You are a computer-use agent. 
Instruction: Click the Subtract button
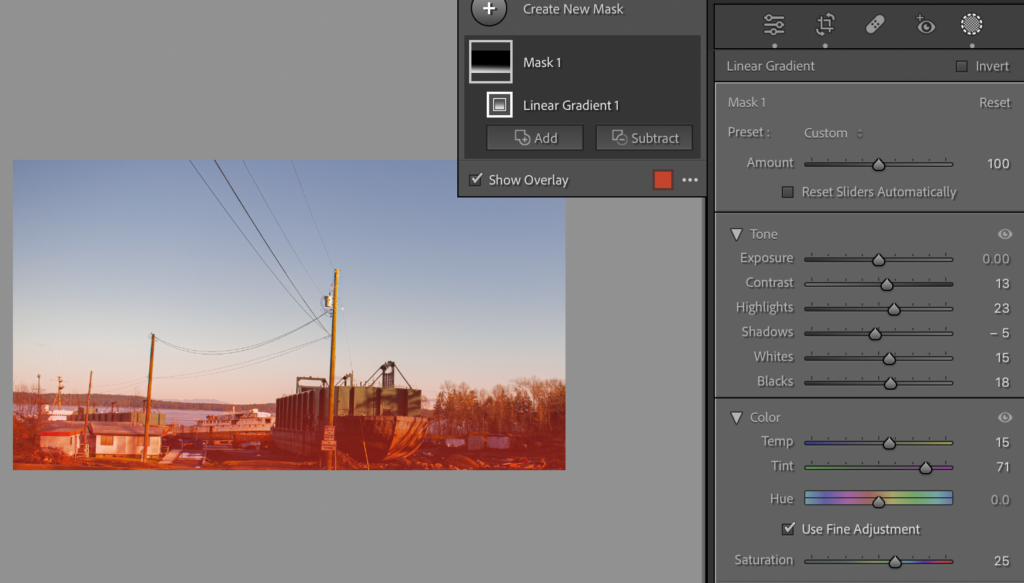click(x=644, y=138)
